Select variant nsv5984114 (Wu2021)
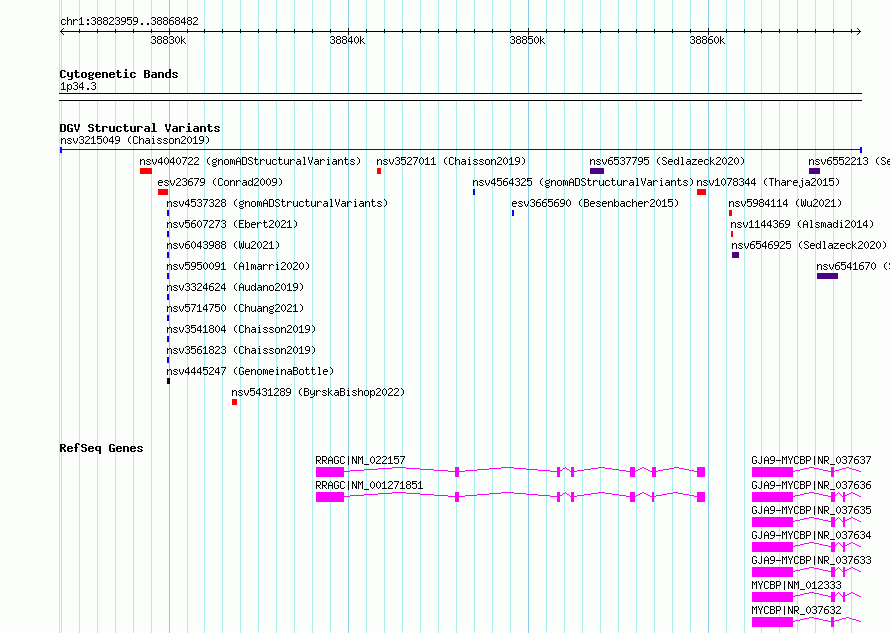 pyautogui.click(x=785, y=203)
